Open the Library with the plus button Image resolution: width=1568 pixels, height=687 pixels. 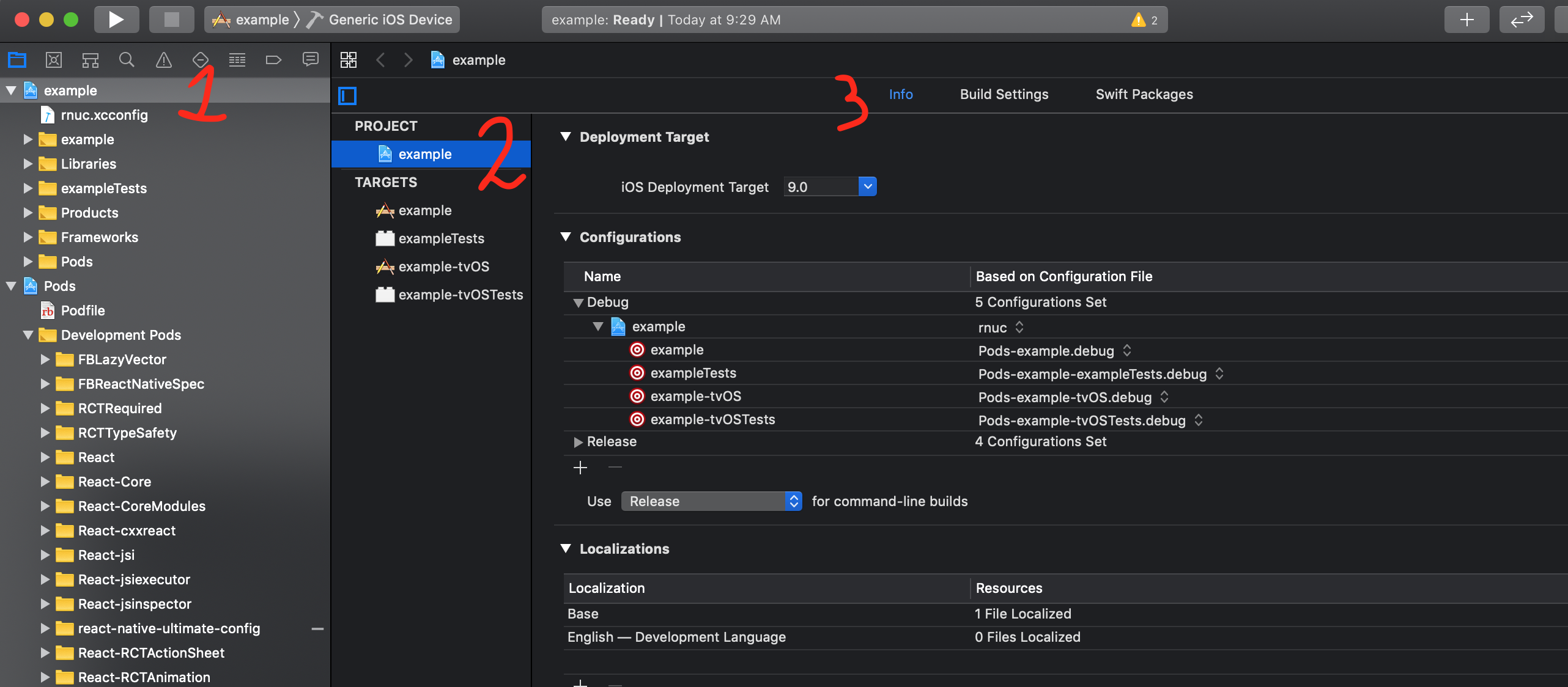coord(1467,20)
